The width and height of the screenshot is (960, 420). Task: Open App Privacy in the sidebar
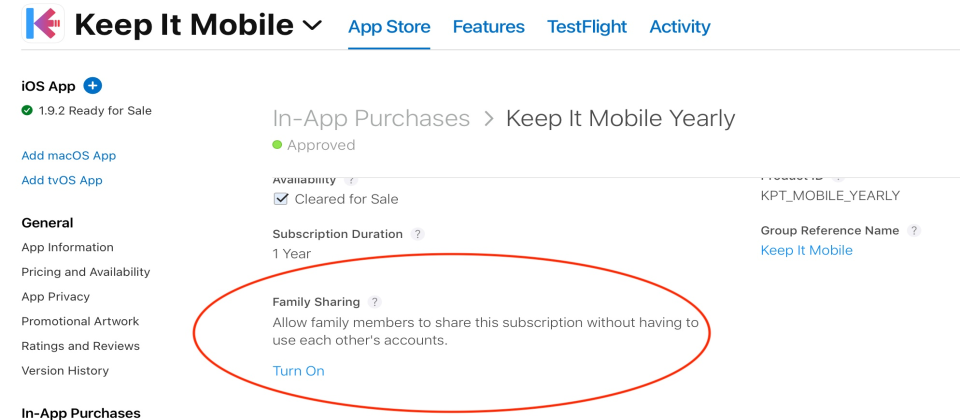tap(56, 297)
